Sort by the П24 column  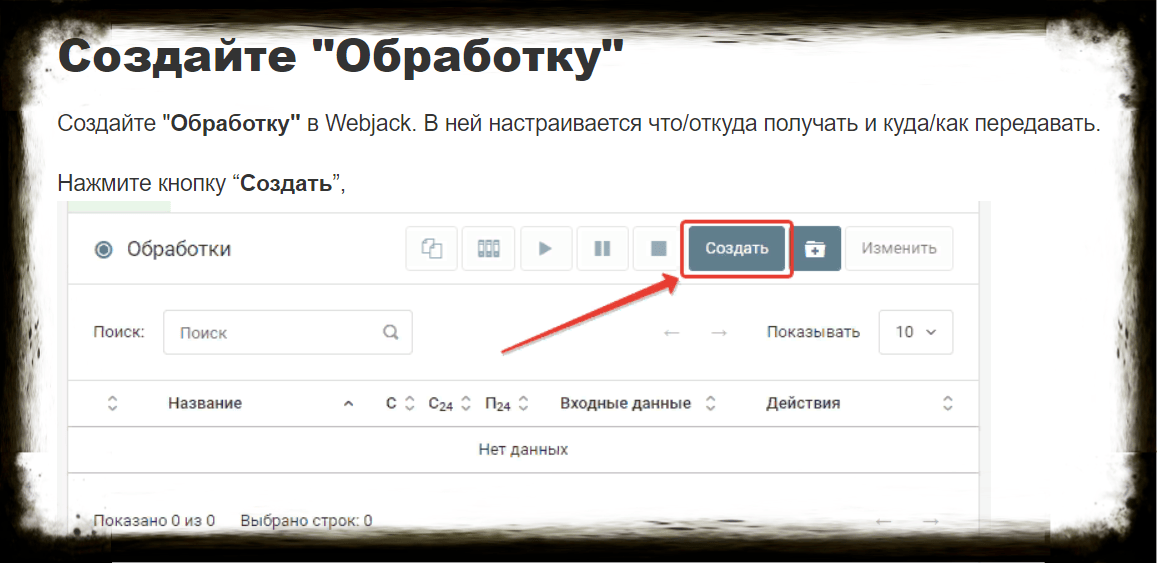507,404
